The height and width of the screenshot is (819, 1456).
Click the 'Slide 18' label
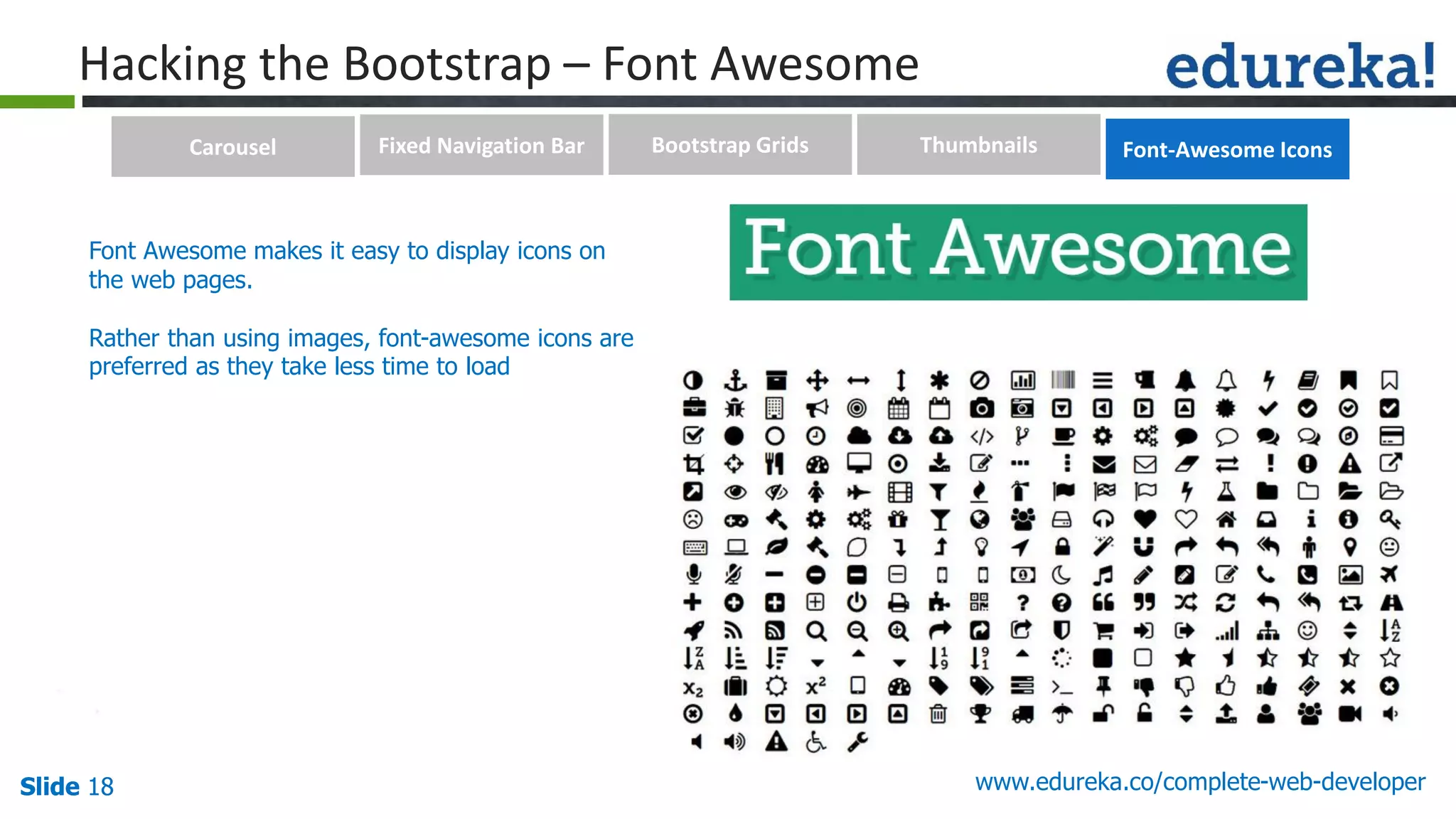tap(67, 786)
